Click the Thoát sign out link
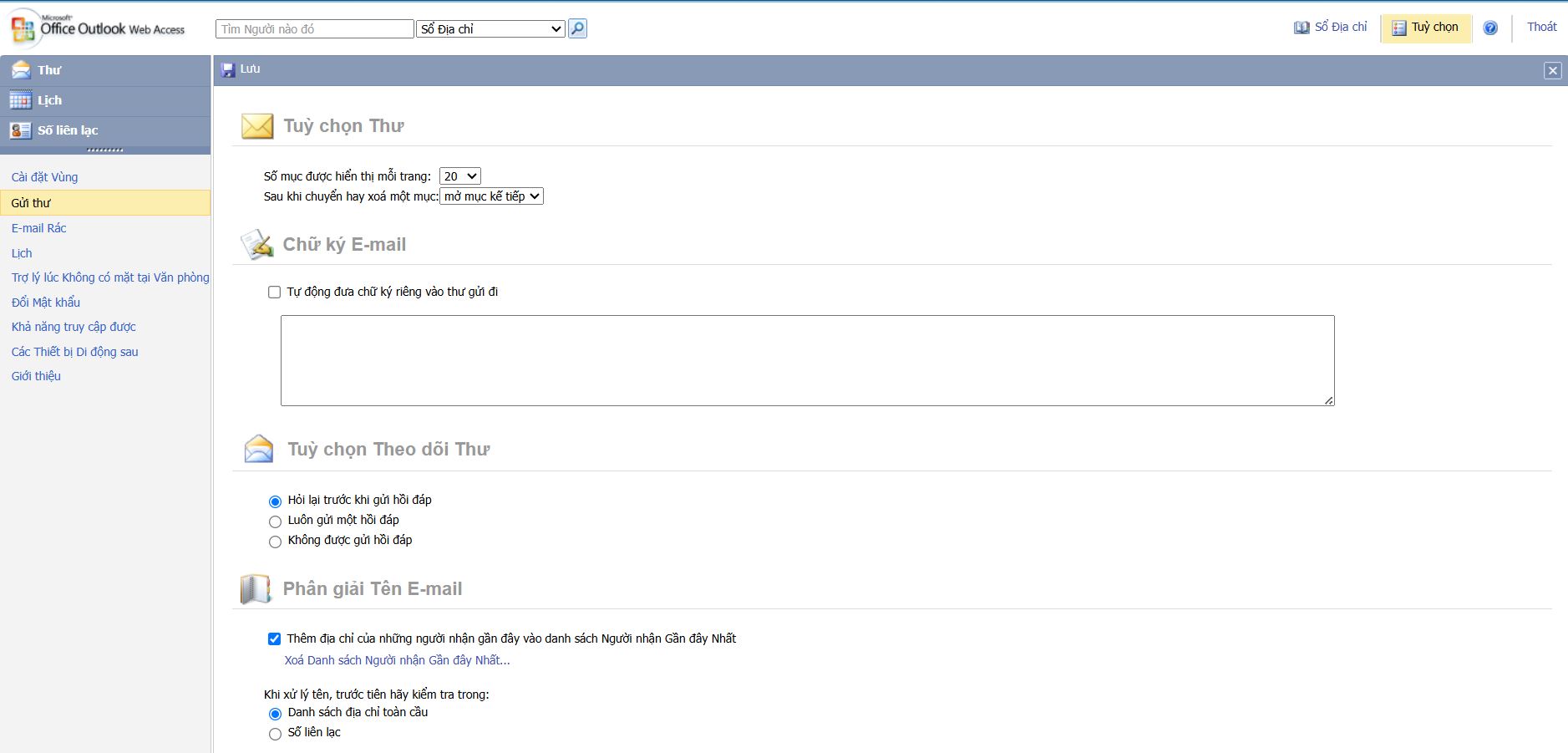 coord(1541,27)
